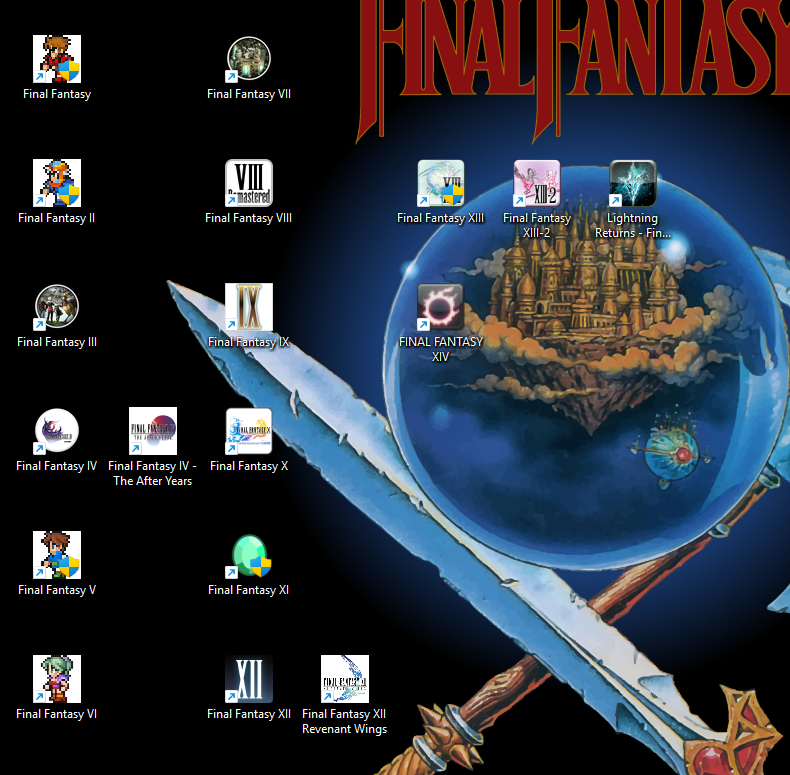Click the 'Final Fantasy VIII' label text
Image resolution: width=790 pixels, height=775 pixels.
coord(248,218)
